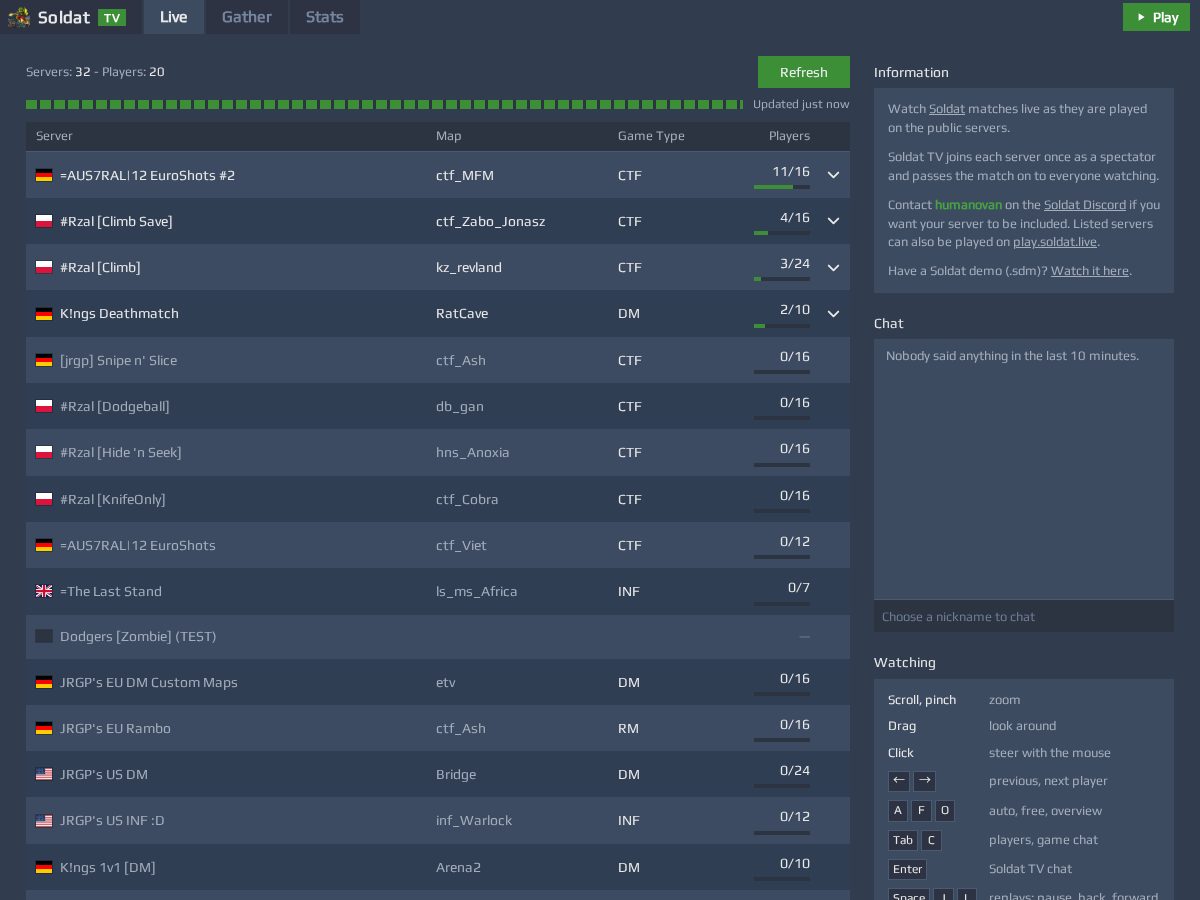
Task: Click the green Play button
Action: click(1156, 17)
